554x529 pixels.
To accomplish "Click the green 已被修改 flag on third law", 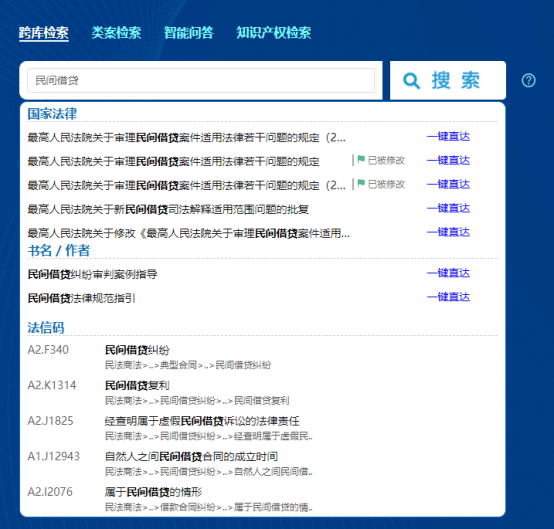I will [361, 184].
